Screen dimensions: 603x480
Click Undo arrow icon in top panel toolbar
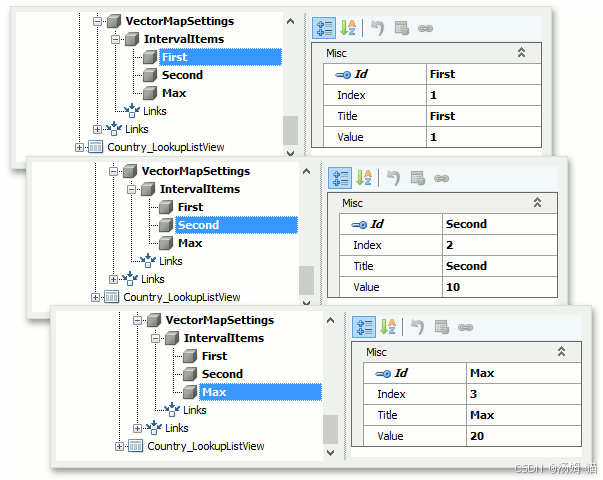tap(378, 28)
